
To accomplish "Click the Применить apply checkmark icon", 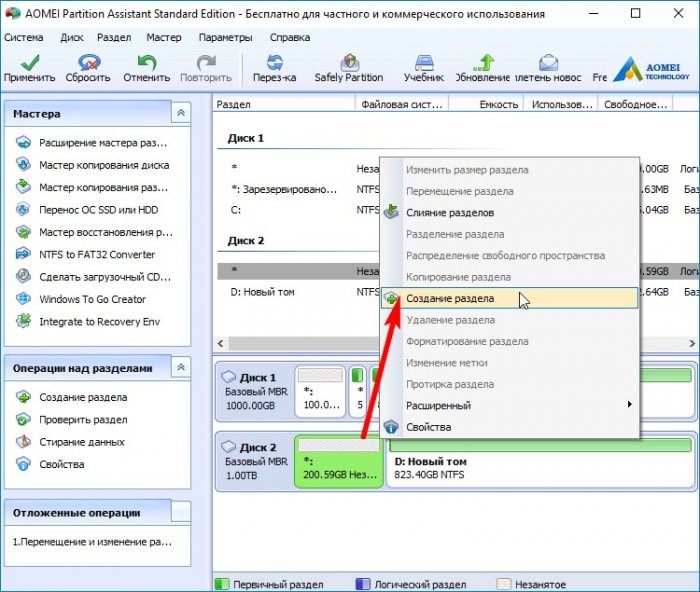I will click(x=29, y=63).
